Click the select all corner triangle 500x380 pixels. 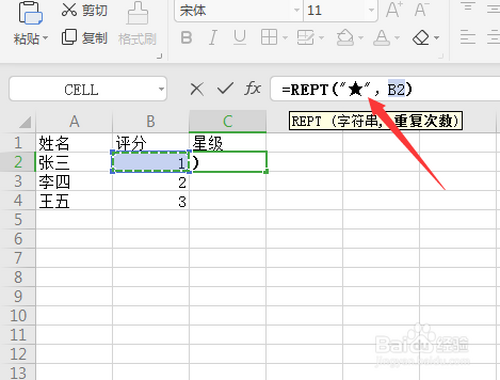pos(25,122)
